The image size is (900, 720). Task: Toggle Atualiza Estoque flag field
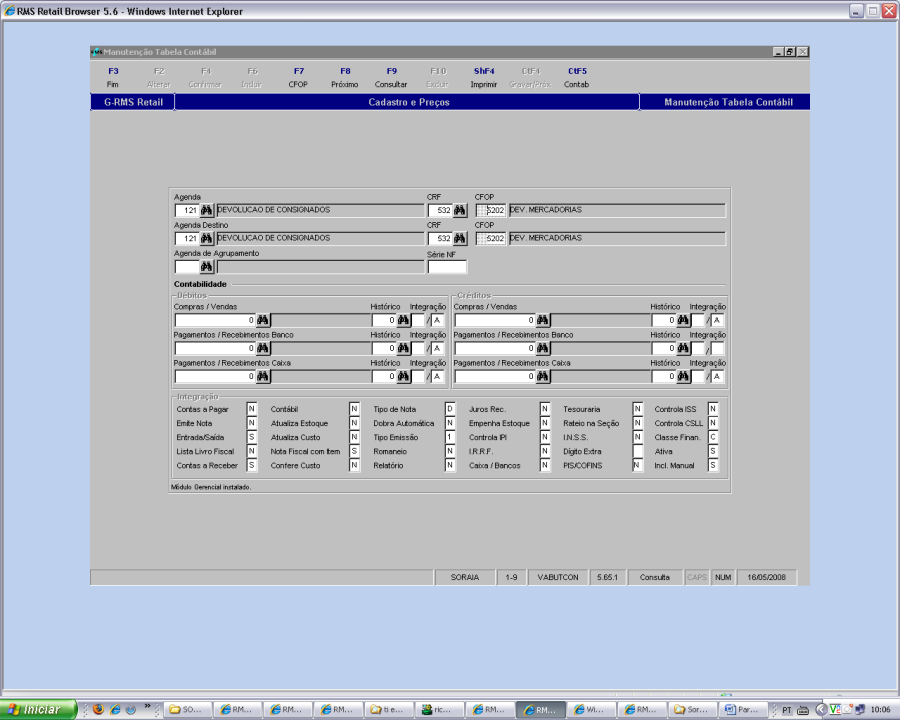354,423
